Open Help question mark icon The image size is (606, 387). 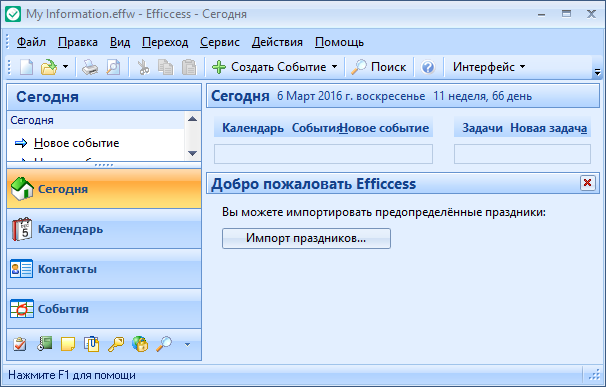428,67
